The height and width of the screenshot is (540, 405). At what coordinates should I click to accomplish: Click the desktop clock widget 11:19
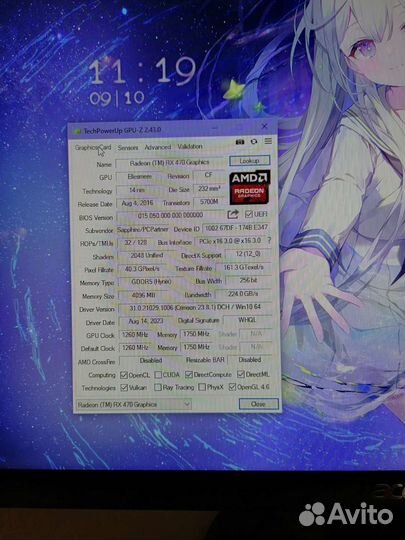pyautogui.click(x=142, y=71)
